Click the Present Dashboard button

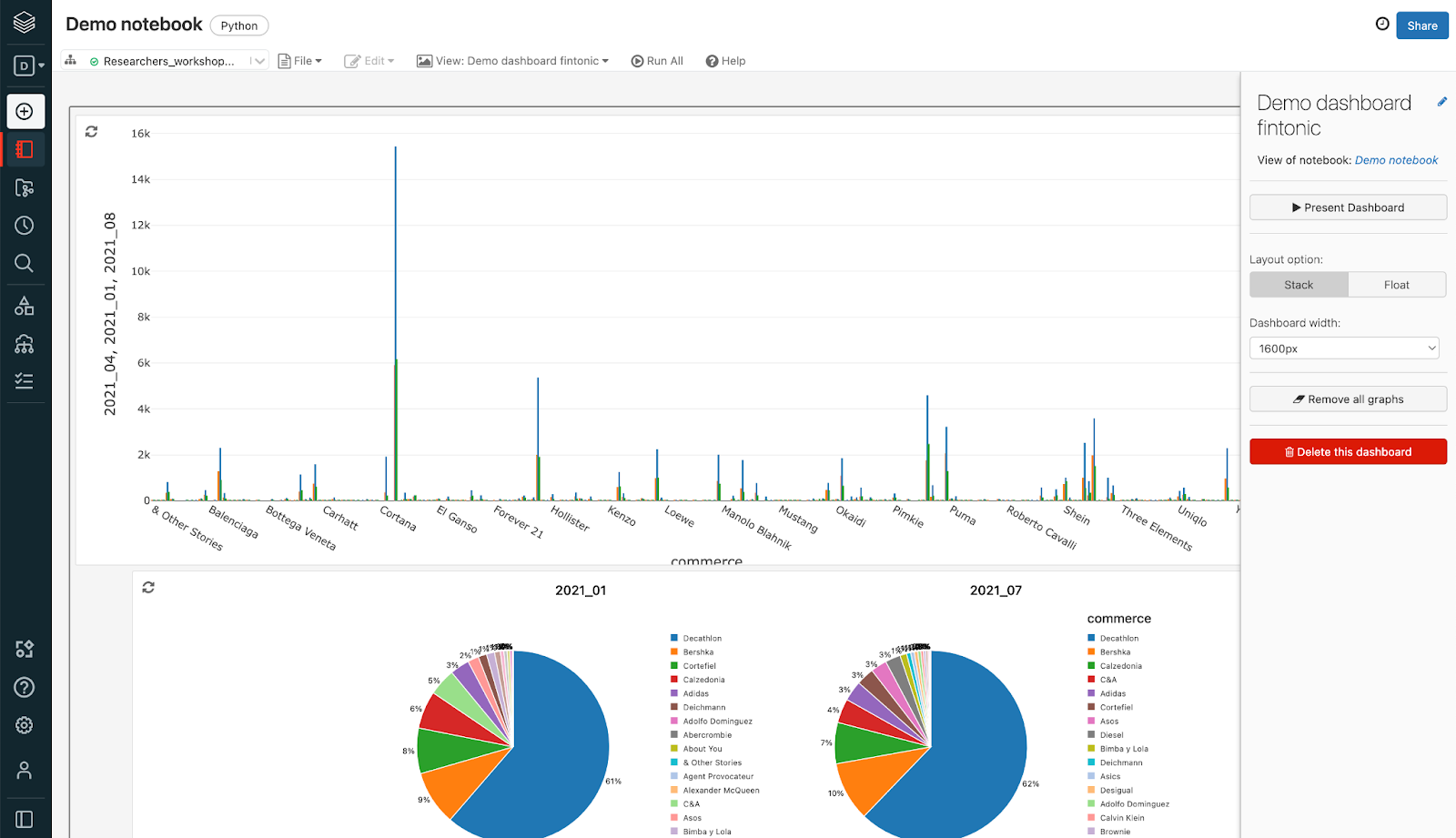pyautogui.click(x=1348, y=207)
